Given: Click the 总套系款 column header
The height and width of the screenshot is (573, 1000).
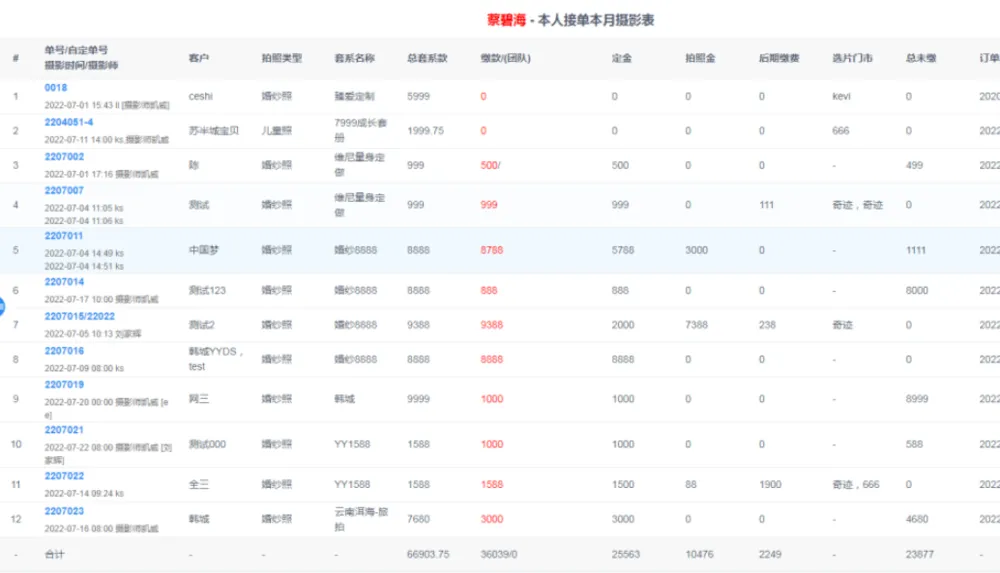Looking at the screenshot, I should click(x=427, y=58).
